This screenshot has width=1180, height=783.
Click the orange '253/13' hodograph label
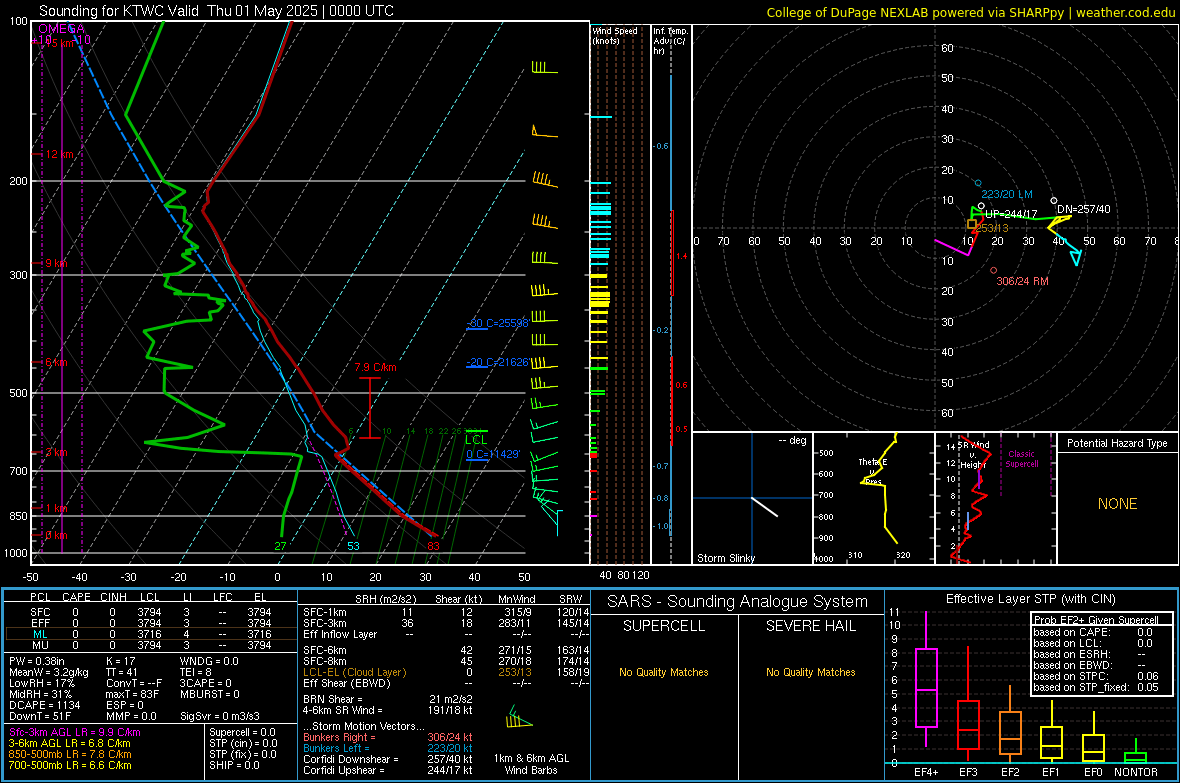coord(991,227)
